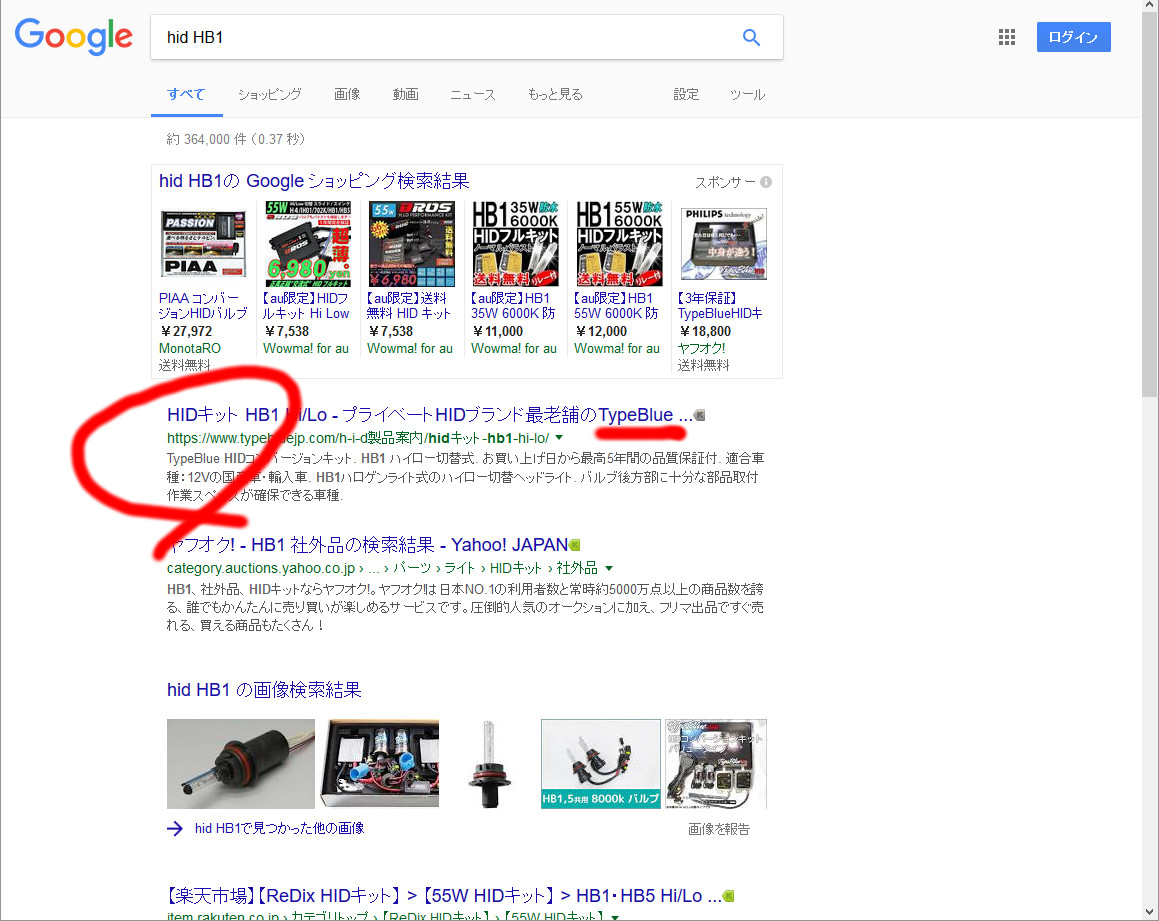The image size is (1159, 921).
Task: Open the ROS 55W HID kit thumbnail
Action: click(411, 244)
